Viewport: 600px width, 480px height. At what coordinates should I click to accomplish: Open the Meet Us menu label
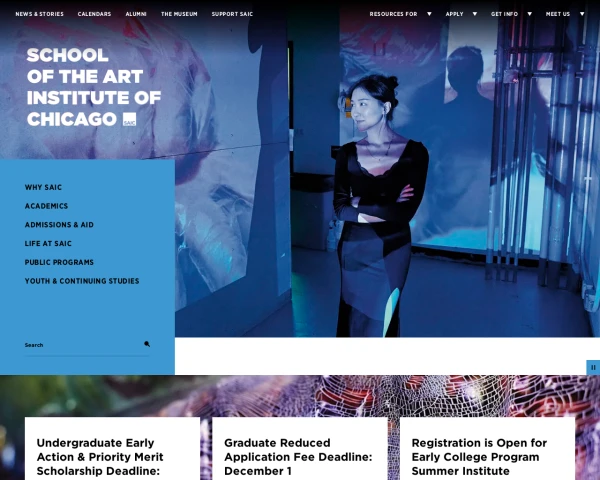558,14
